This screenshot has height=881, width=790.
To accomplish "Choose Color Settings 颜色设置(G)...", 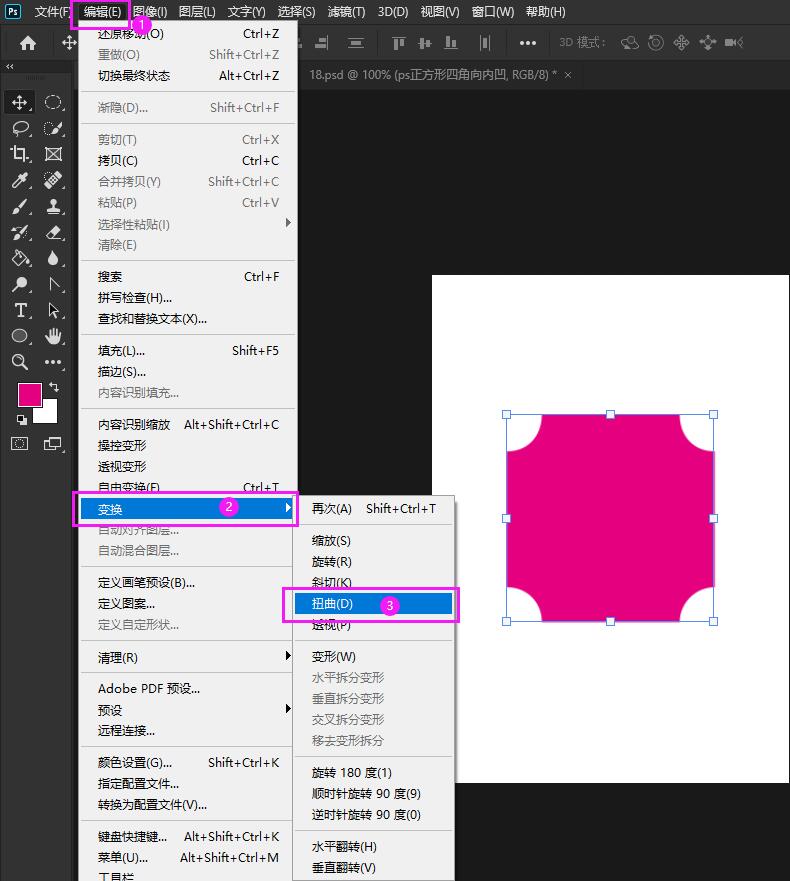I will [188, 762].
